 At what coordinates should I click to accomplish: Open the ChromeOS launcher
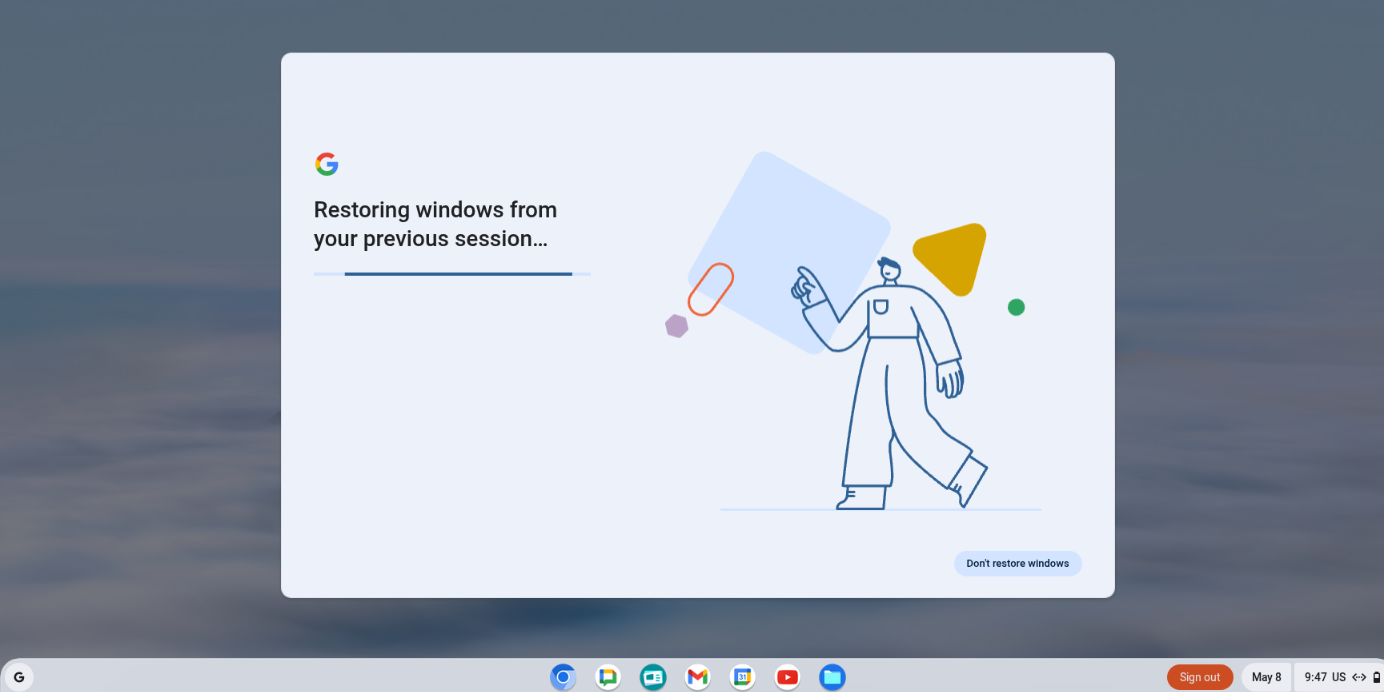19,677
